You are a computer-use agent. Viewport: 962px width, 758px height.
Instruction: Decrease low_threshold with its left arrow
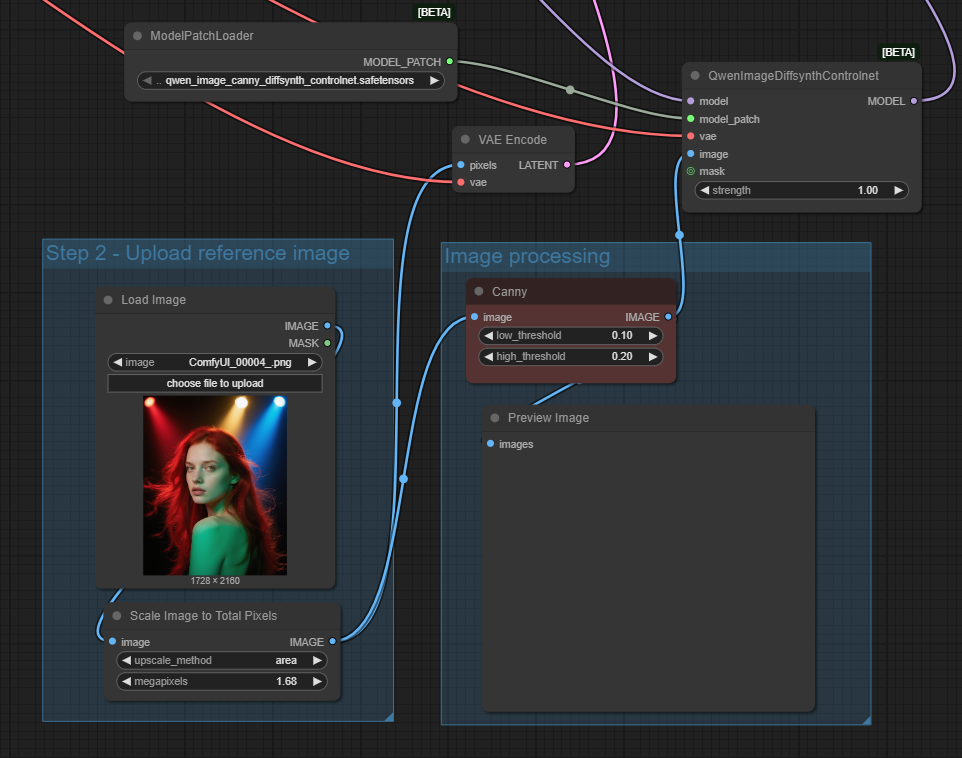pyautogui.click(x=488, y=336)
